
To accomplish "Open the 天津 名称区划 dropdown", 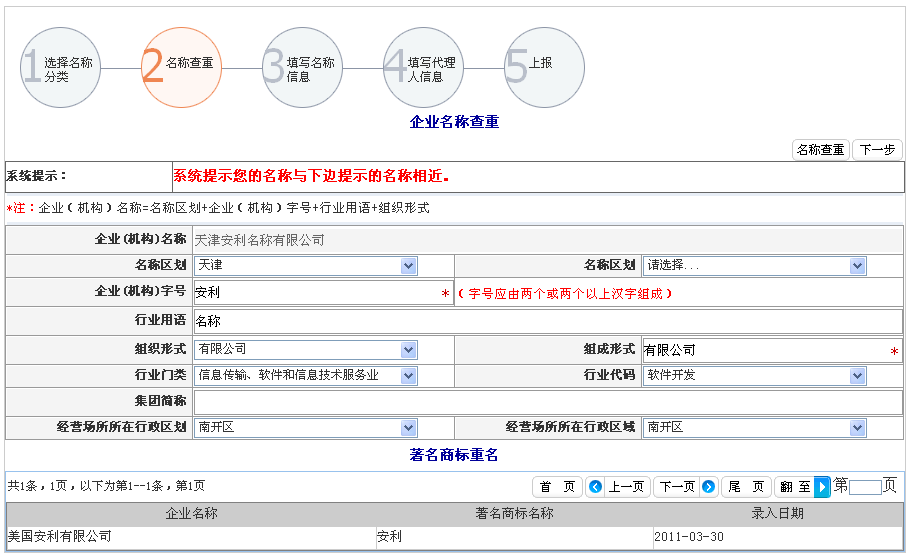I will pos(305,266).
